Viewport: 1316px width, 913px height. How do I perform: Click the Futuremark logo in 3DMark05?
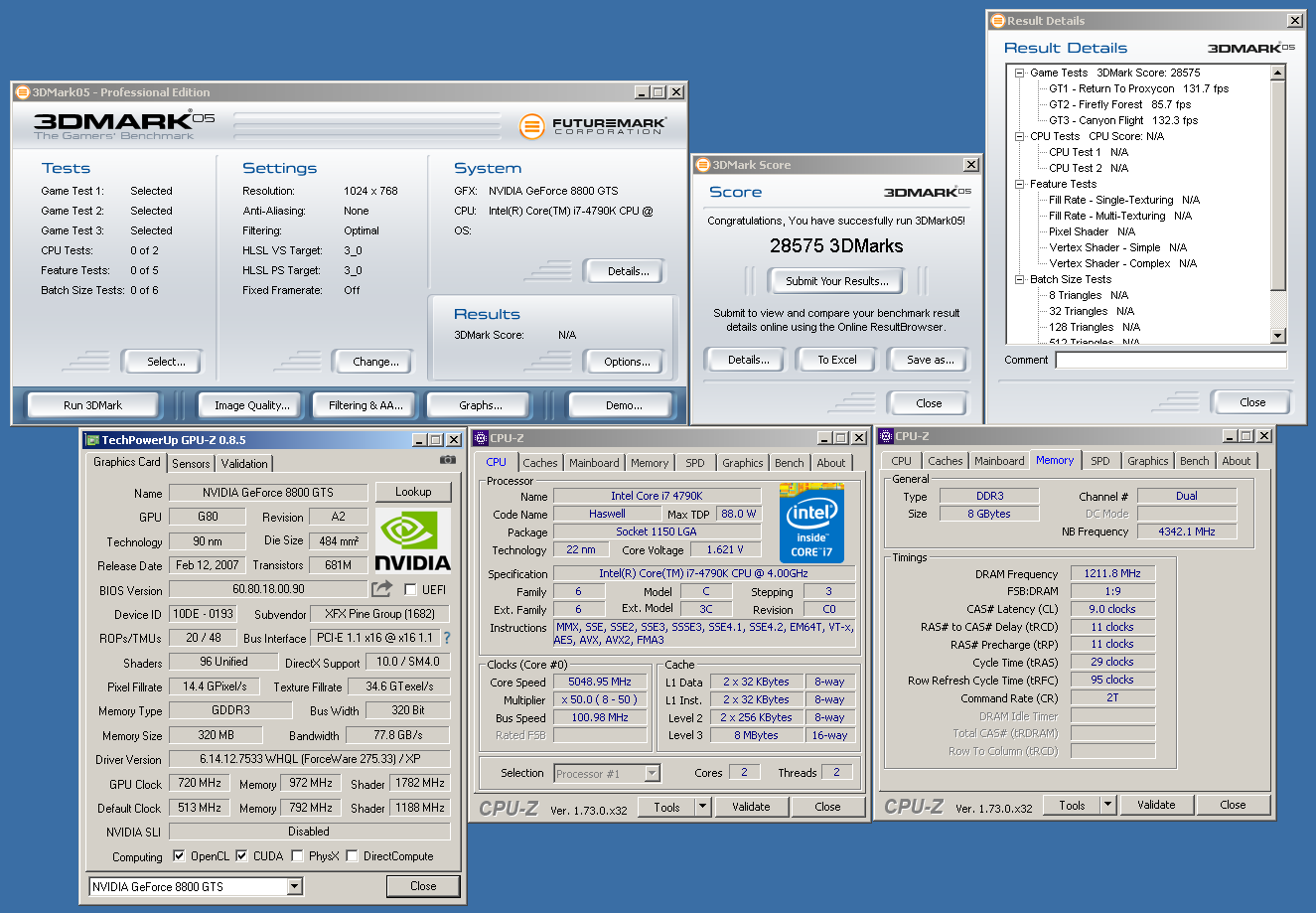591,126
